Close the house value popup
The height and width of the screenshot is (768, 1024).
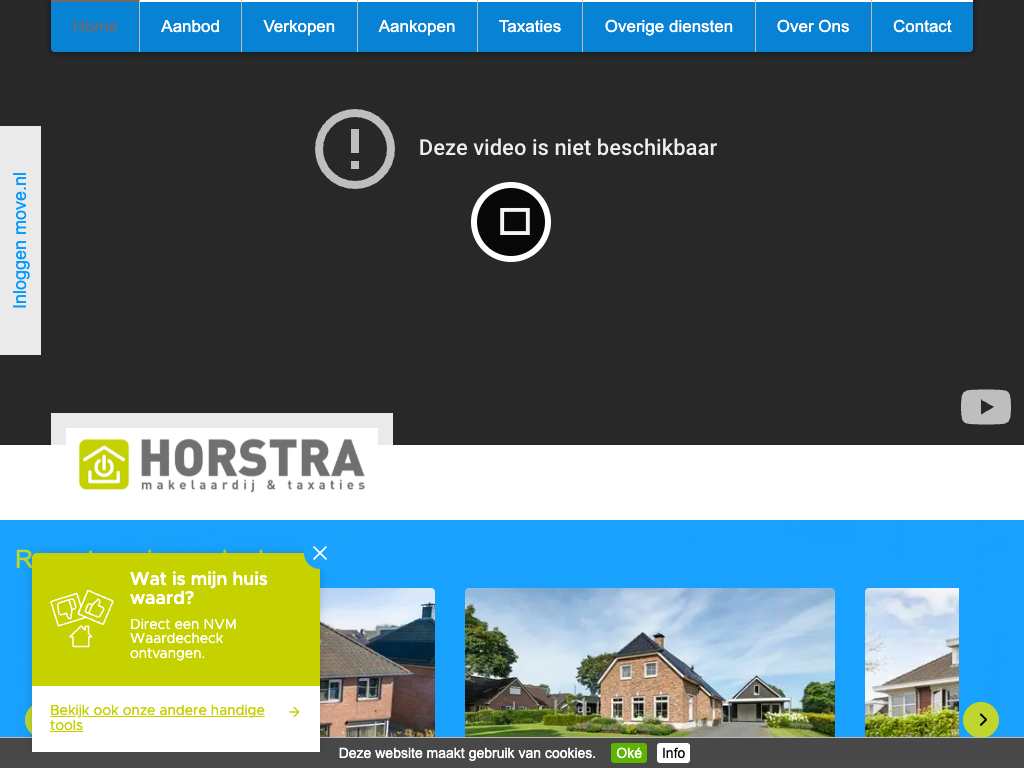(x=320, y=553)
